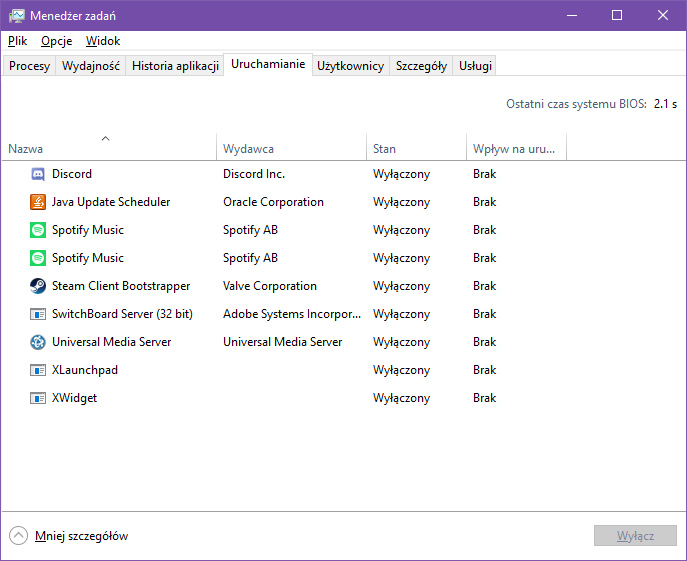Minimize the Menedżer zadań window

[572, 15]
